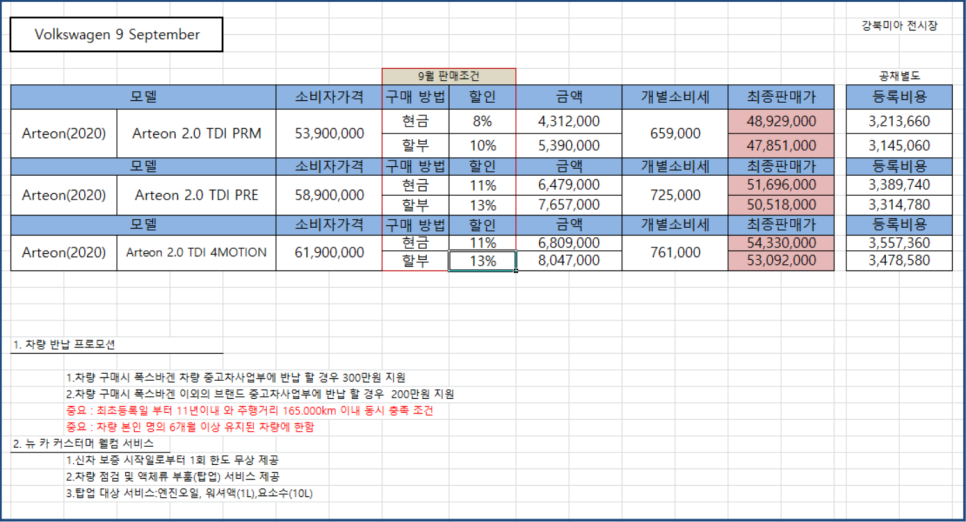Select the registration fee cell 3,557,360
This screenshot has height=522, width=966.
[899, 243]
